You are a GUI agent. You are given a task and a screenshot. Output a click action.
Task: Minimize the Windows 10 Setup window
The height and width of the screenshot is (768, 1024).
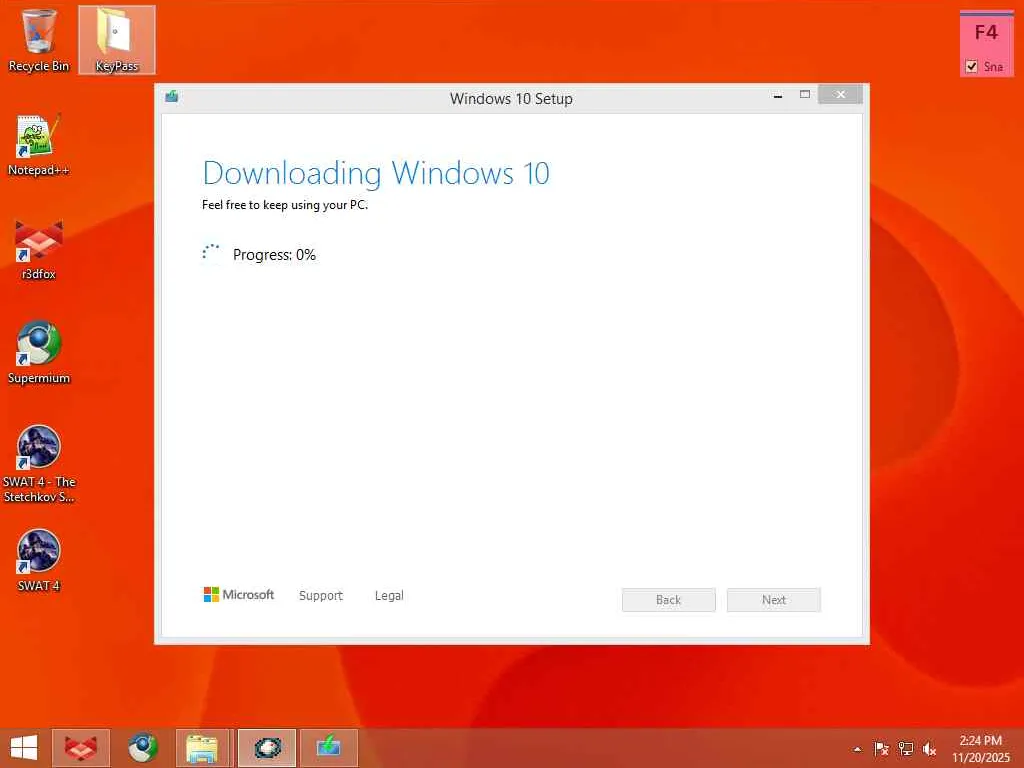coord(778,95)
